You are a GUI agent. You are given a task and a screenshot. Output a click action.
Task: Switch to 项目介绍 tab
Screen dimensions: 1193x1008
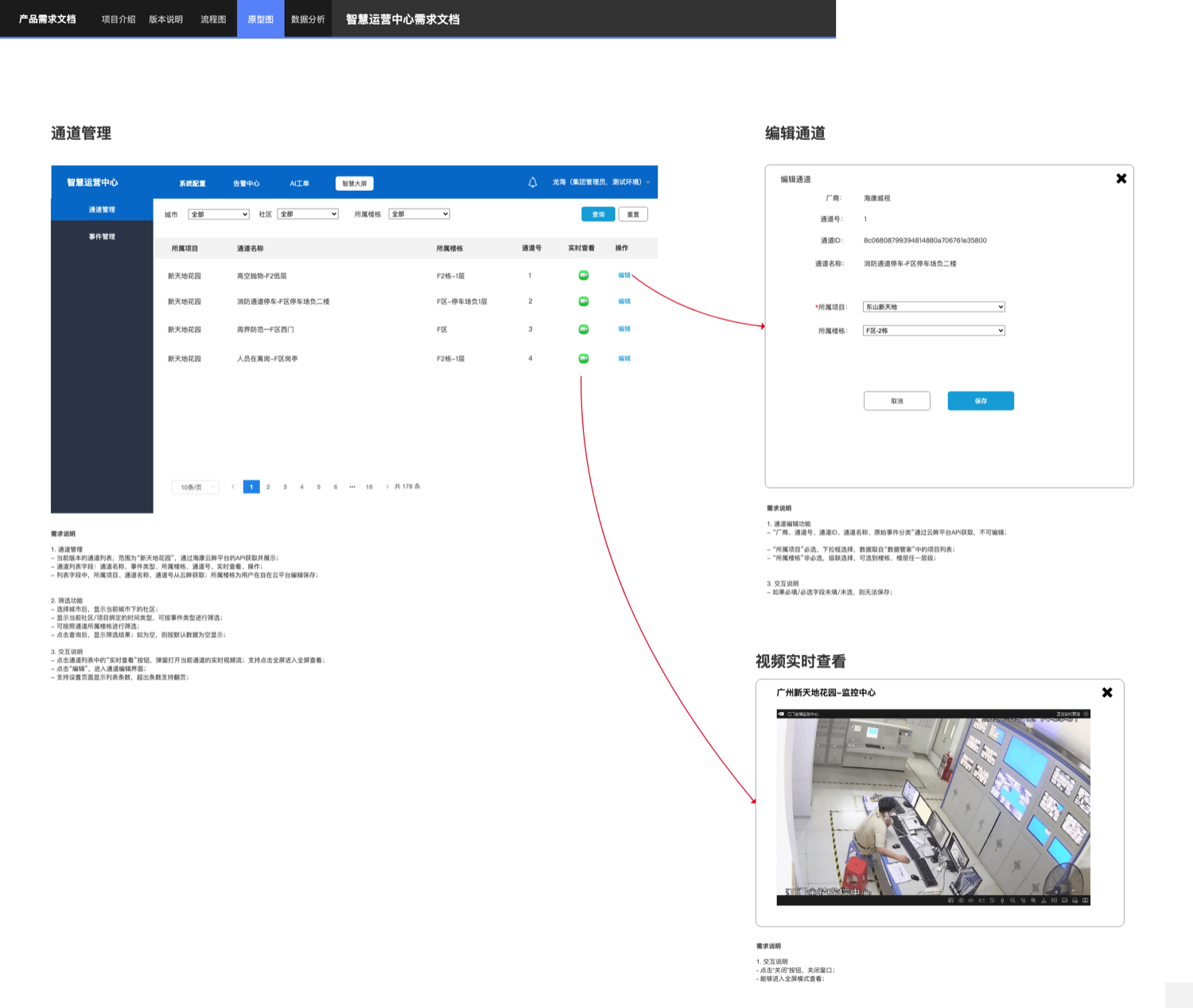119,19
